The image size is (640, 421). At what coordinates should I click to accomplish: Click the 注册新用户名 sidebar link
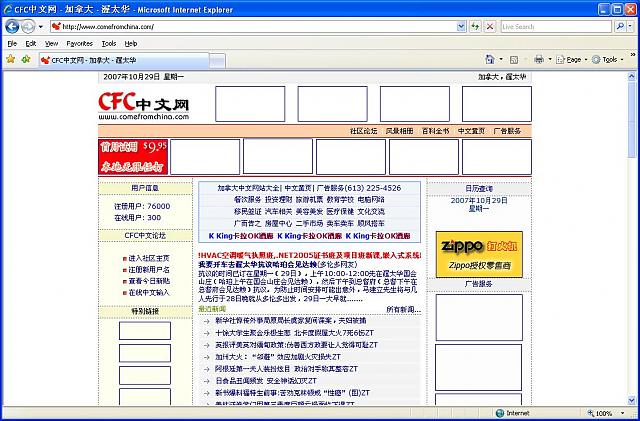click(149, 270)
